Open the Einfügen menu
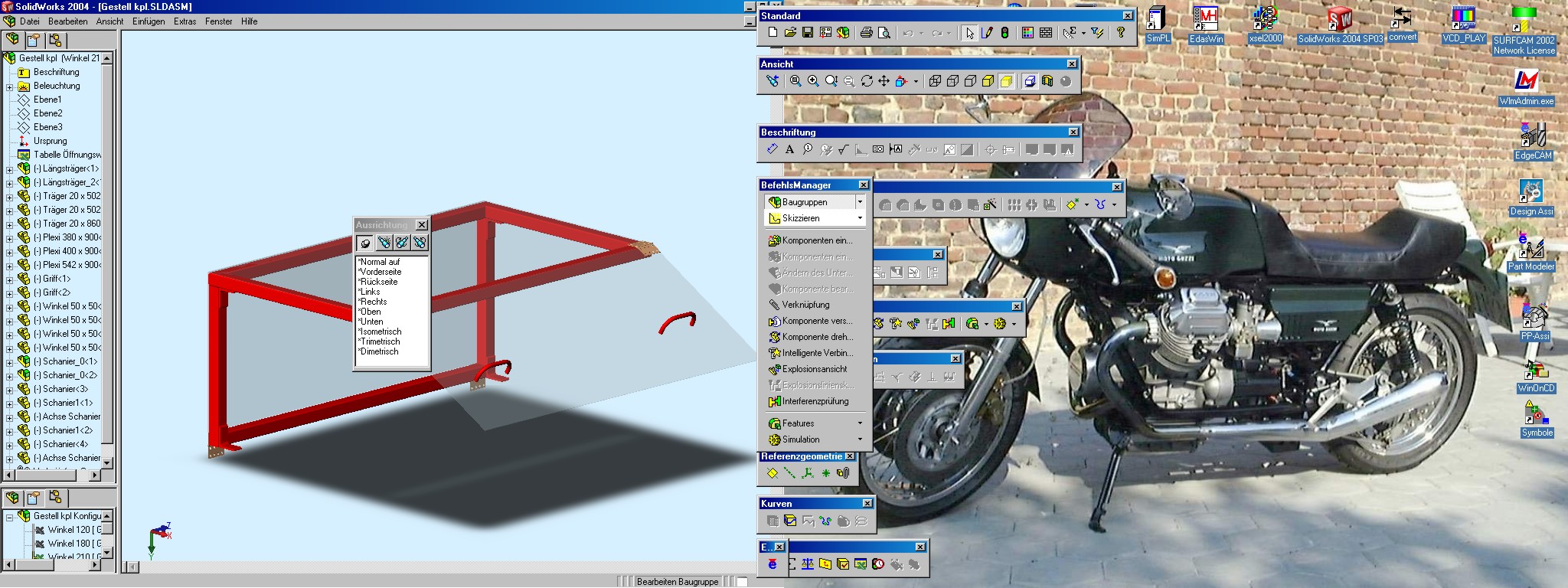This screenshot has width=1568, height=588. 149,21
